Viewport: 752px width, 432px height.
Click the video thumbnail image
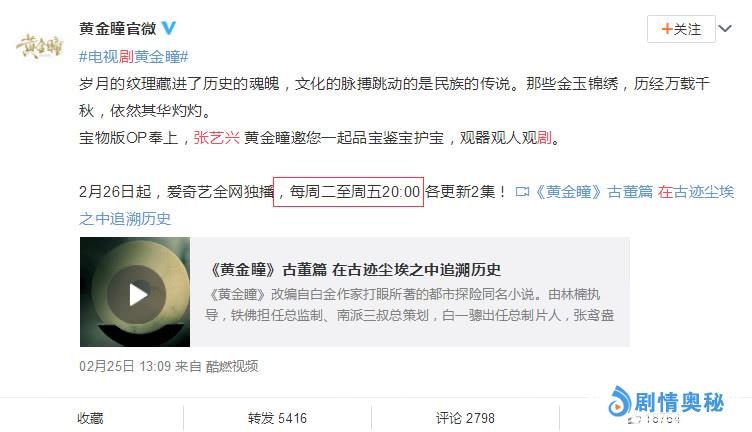click(135, 292)
